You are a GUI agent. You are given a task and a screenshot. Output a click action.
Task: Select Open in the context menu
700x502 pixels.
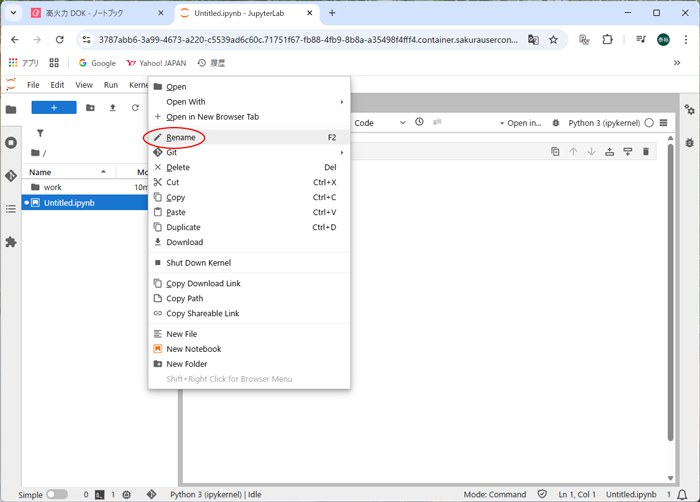pyautogui.click(x=249, y=87)
